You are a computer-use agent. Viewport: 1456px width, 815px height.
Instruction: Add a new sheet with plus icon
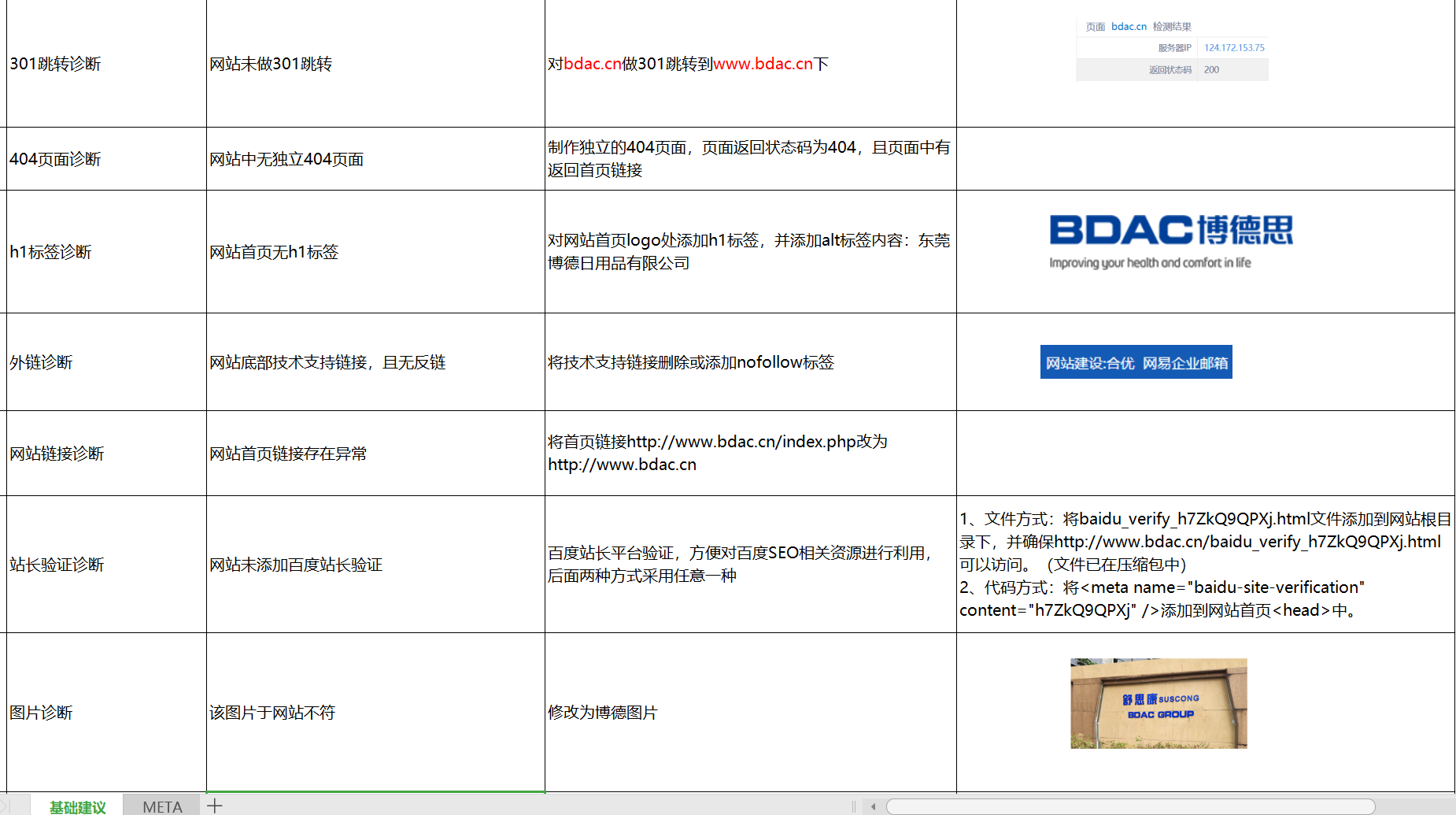(215, 806)
